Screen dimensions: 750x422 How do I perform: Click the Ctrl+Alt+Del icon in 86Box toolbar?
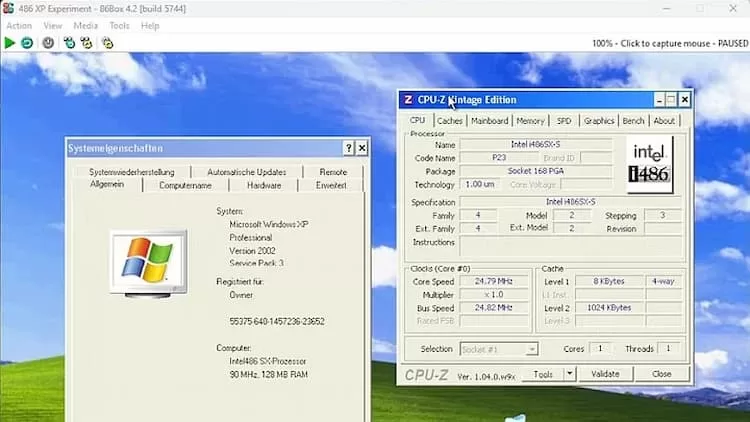pyautogui.click(x=69, y=43)
